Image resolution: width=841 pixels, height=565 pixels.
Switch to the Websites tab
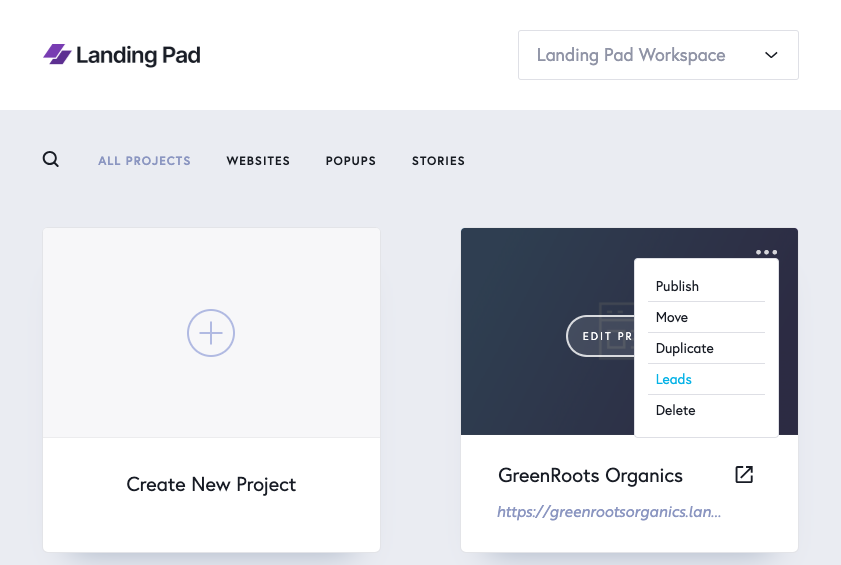tap(258, 161)
